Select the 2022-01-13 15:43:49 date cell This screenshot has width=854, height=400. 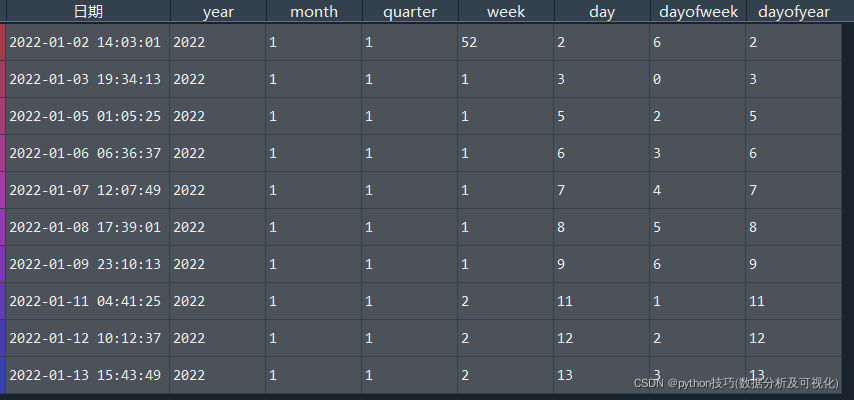[x=85, y=375]
